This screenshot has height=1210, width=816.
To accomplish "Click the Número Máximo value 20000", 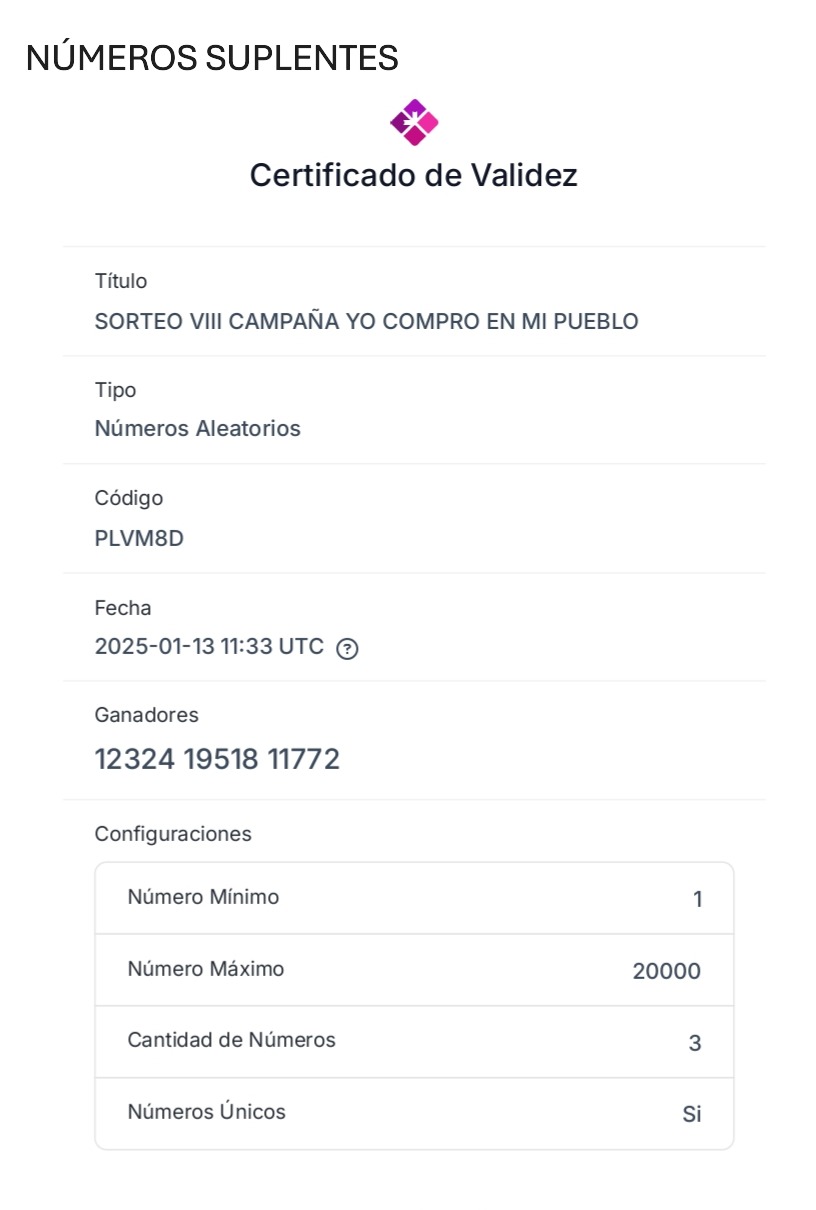I will click(667, 971).
